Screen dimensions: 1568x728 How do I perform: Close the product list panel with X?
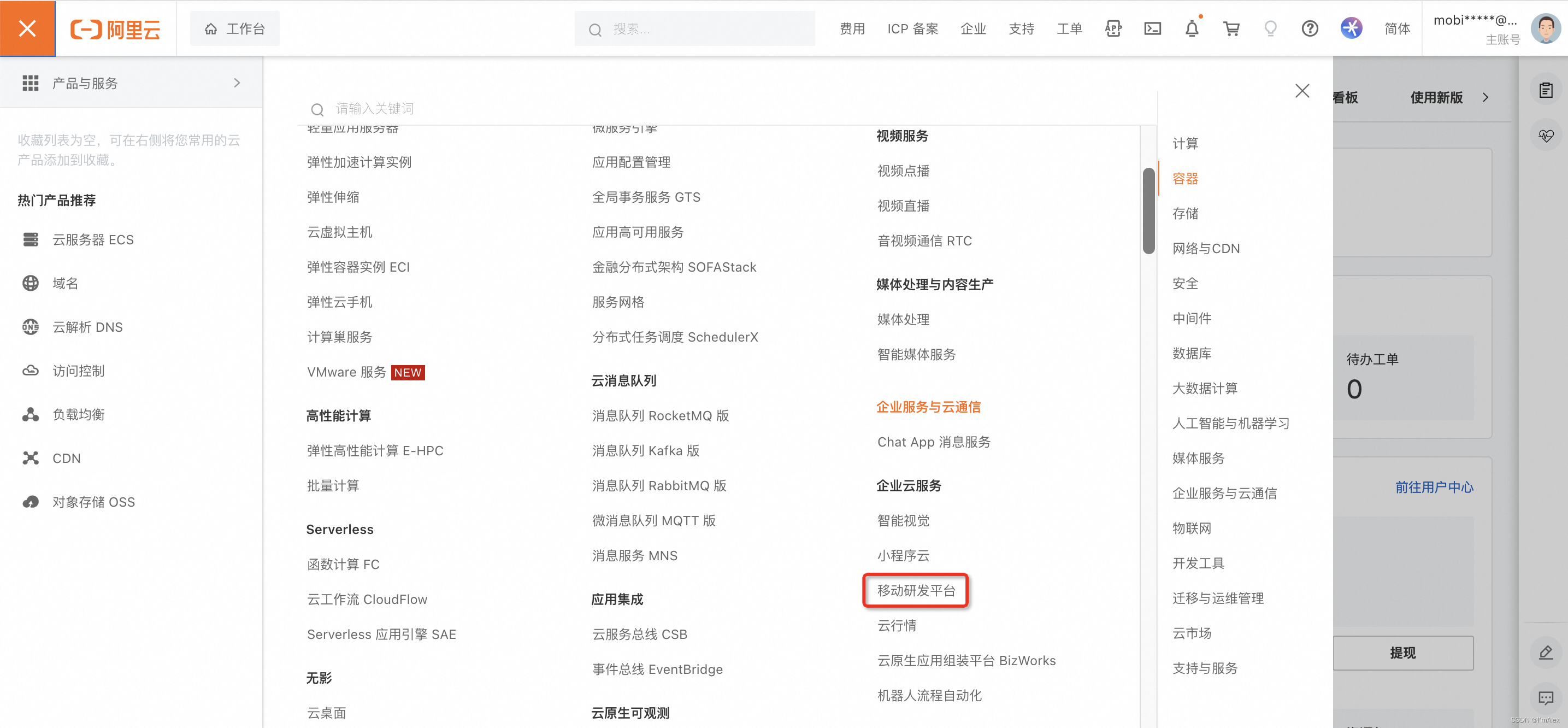coord(1301,91)
